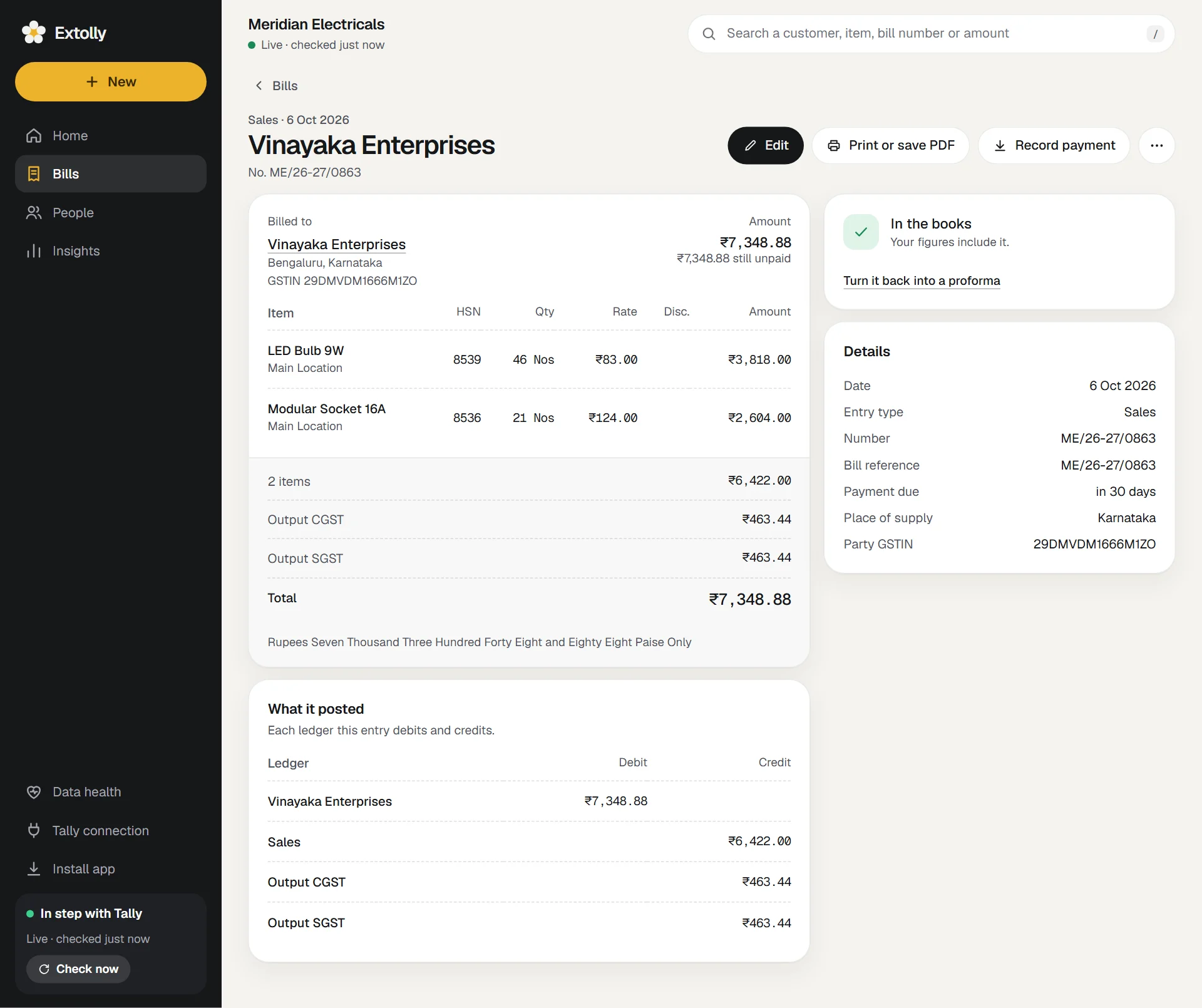Viewport: 1202px width, 1008px height.
Task: Open the three-dot more options menu
Action: pyautogui.click(x=1157, y=145)
